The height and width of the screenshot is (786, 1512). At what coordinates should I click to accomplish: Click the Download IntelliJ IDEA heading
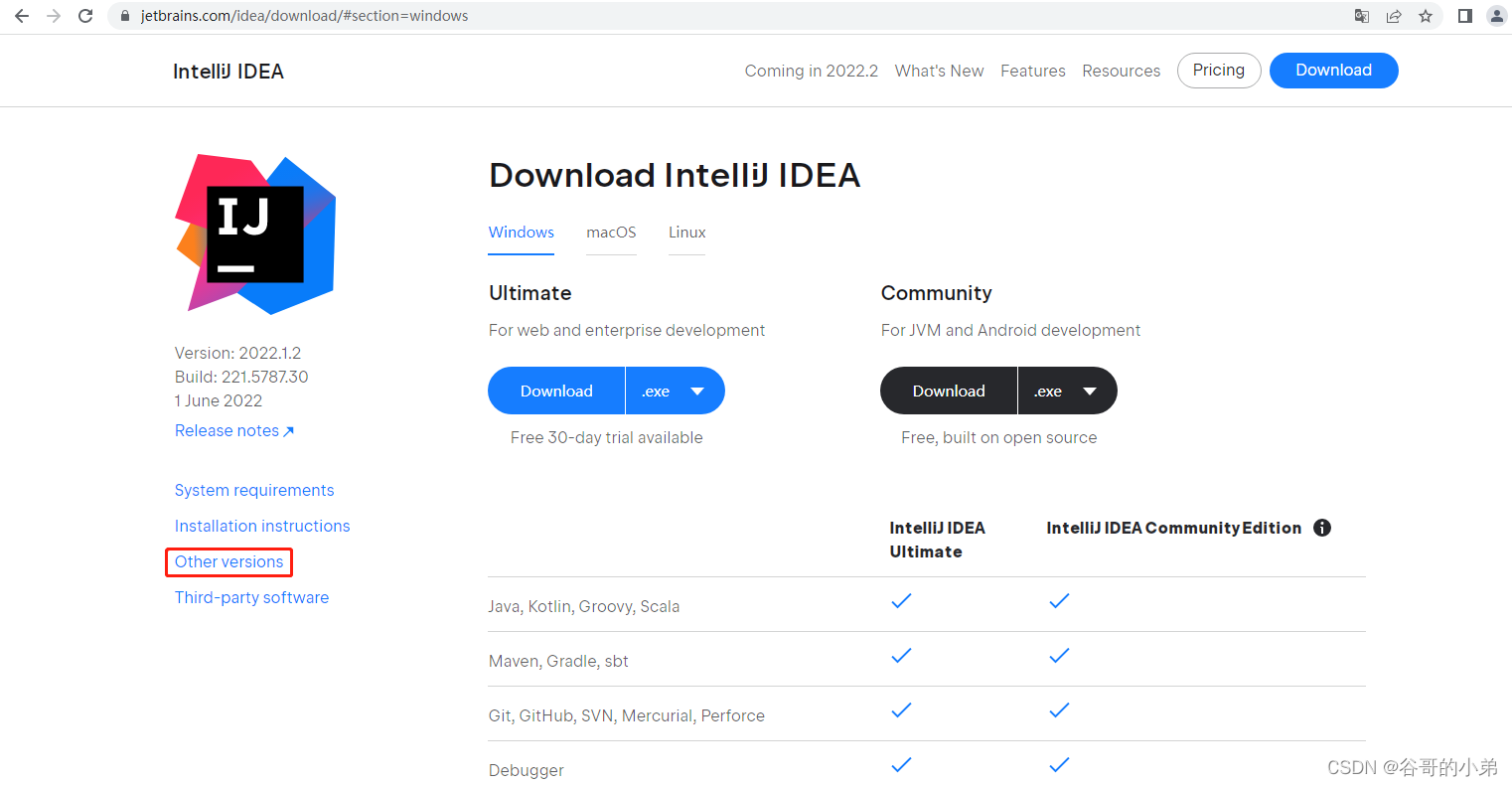(675, 175)
